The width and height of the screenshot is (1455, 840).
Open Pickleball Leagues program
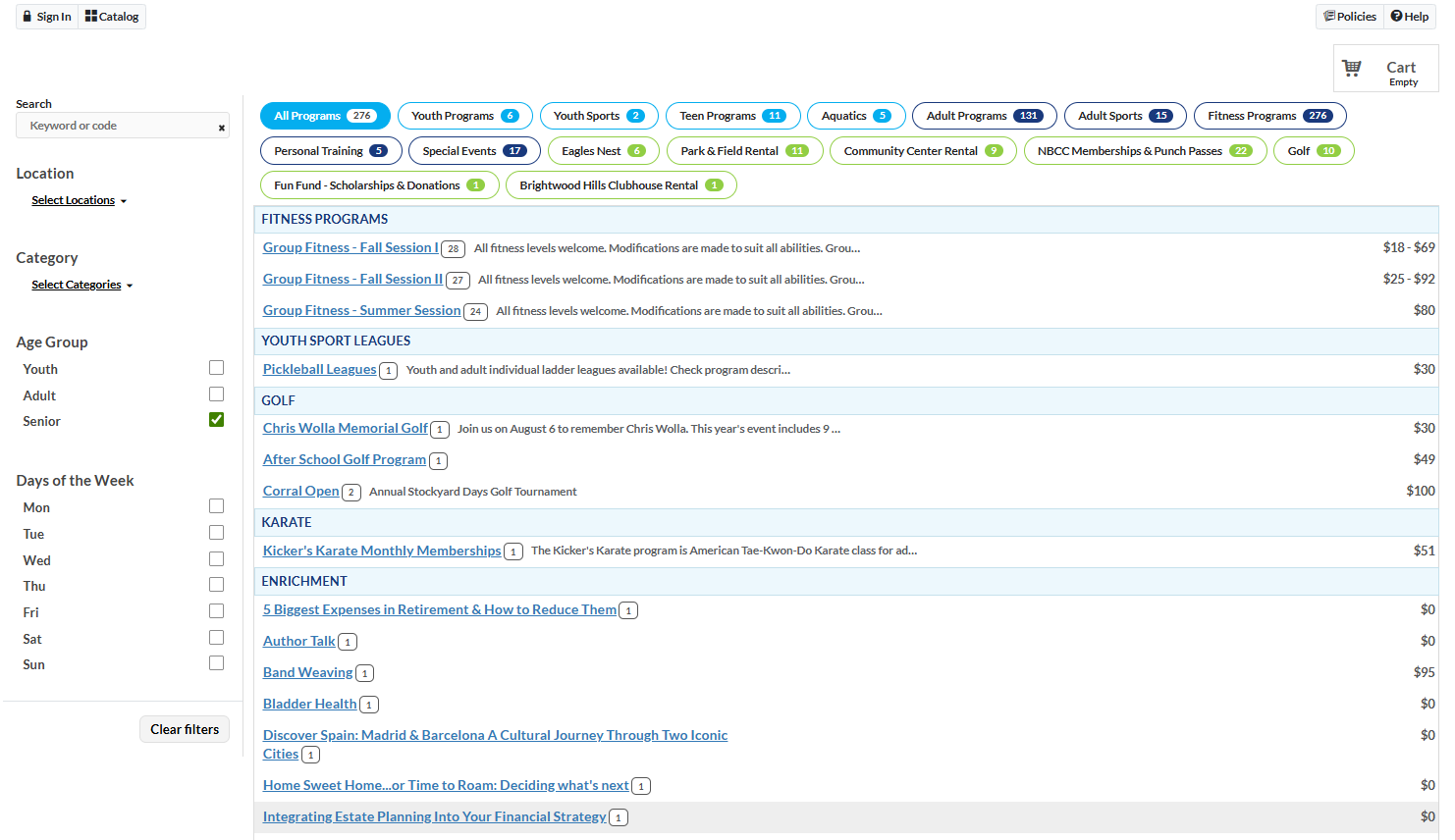[319, 369]
